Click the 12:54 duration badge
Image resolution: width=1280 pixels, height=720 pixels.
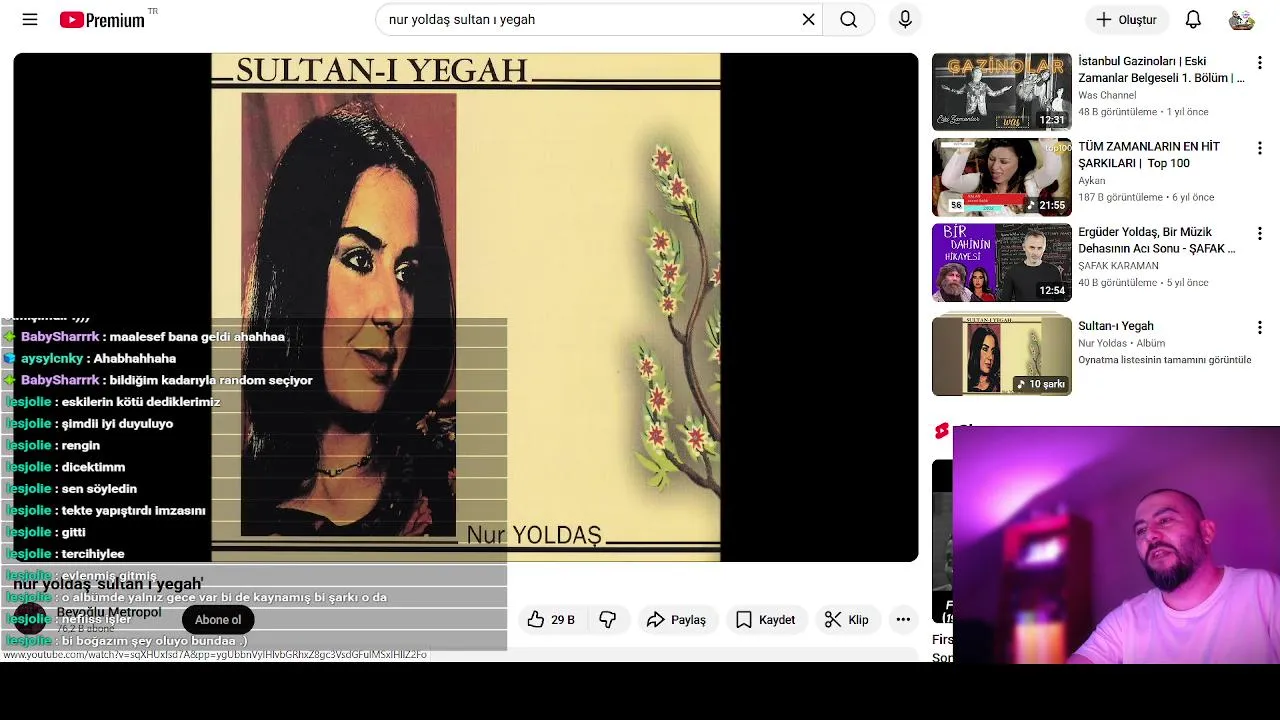pos(1052,291)
